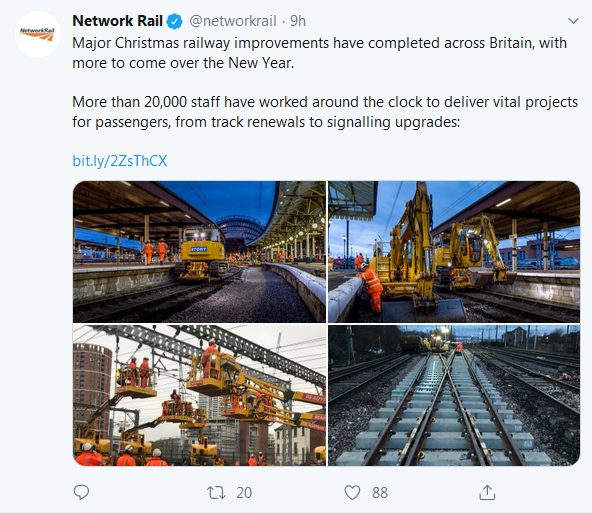Image resolution: width=592 pixels, height=513 pixels.
Task: Click the blue verified badge
Action: pos(174,21)
